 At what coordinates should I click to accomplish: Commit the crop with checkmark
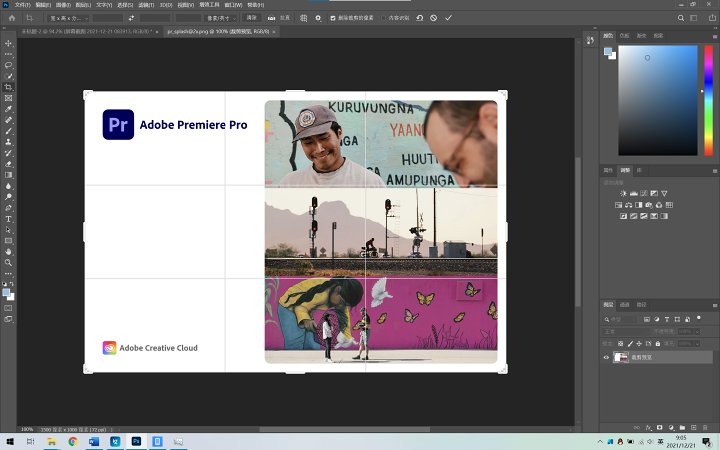click(448, 18)
